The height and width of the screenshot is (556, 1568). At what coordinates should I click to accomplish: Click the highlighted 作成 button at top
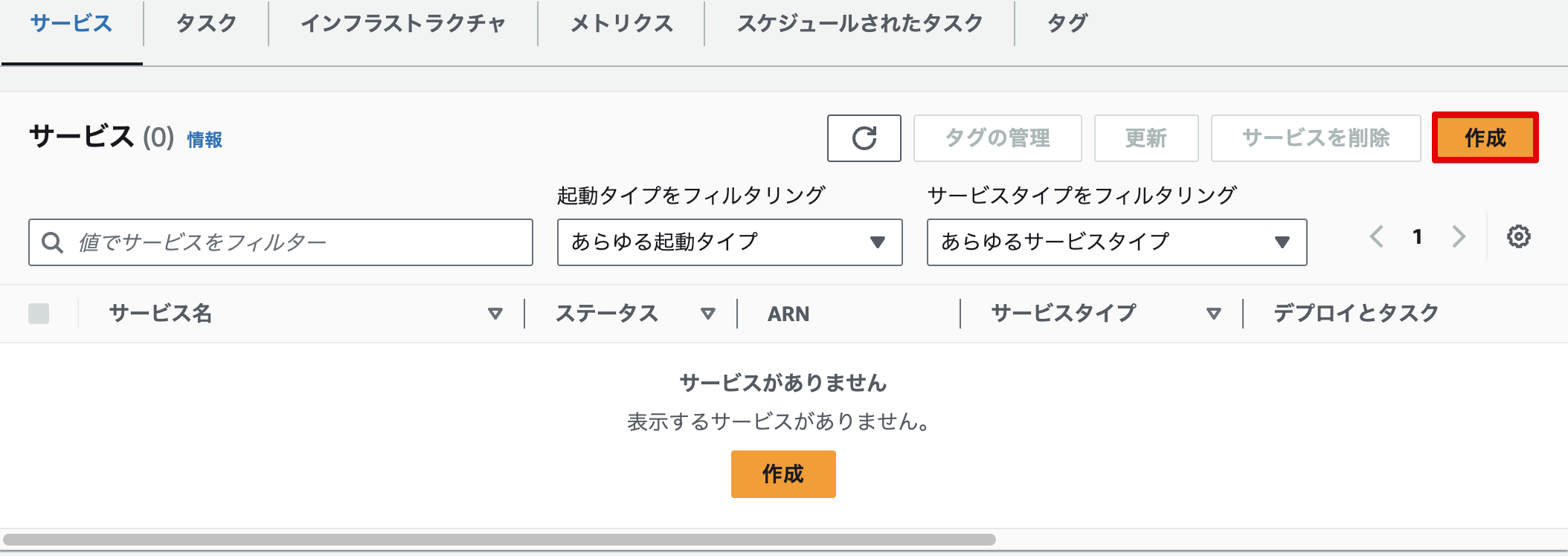(x=1485, y=138)
